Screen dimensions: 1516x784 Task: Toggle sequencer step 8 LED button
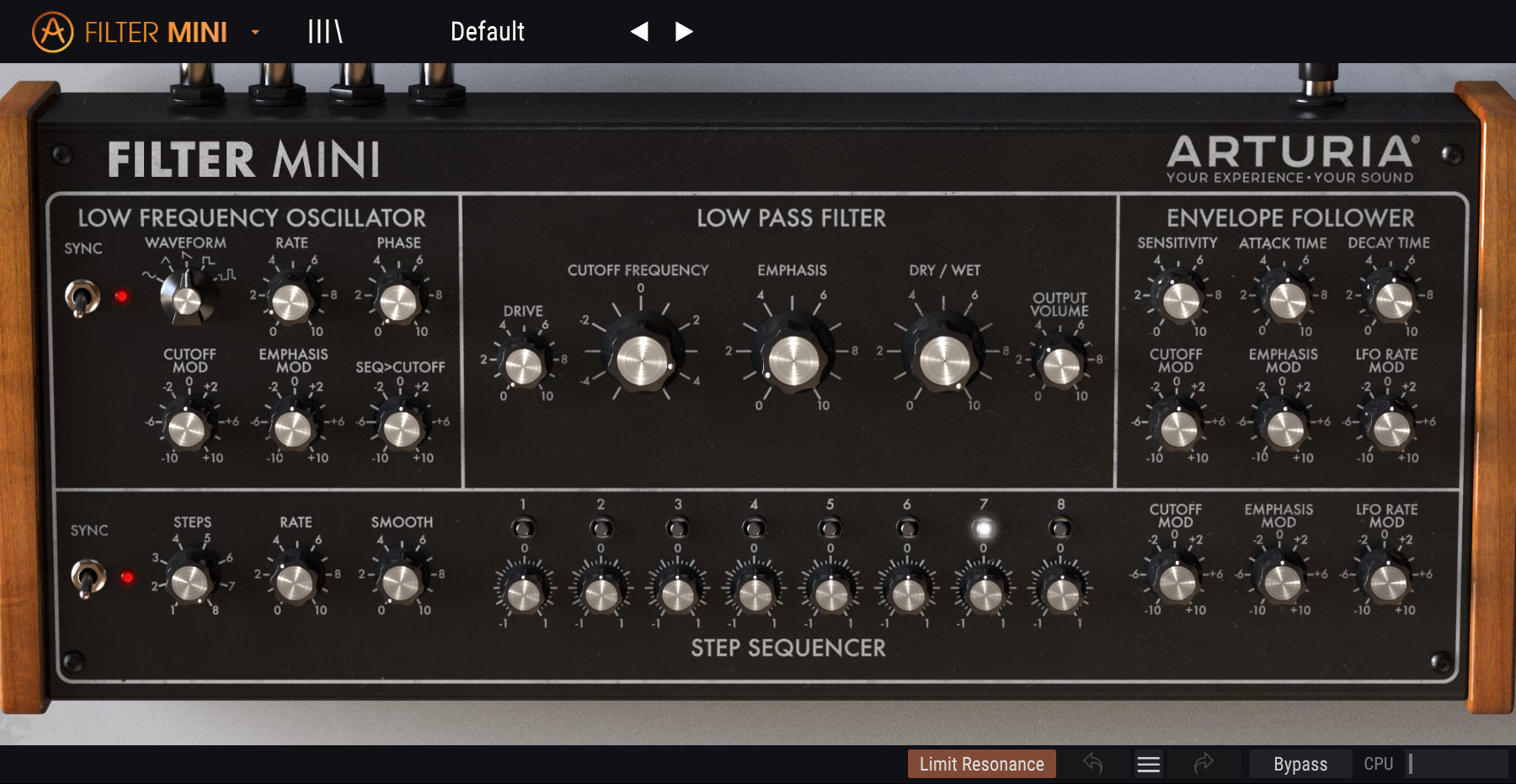point(1060,528)
